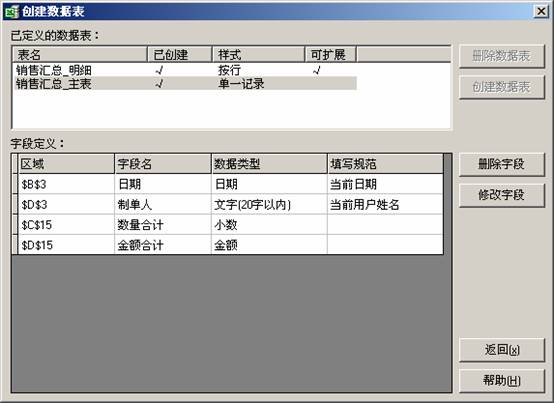Click the 数量合计 field name cell
The width and height of the screenshot is (554, 403).
click(x=163, y=225)
